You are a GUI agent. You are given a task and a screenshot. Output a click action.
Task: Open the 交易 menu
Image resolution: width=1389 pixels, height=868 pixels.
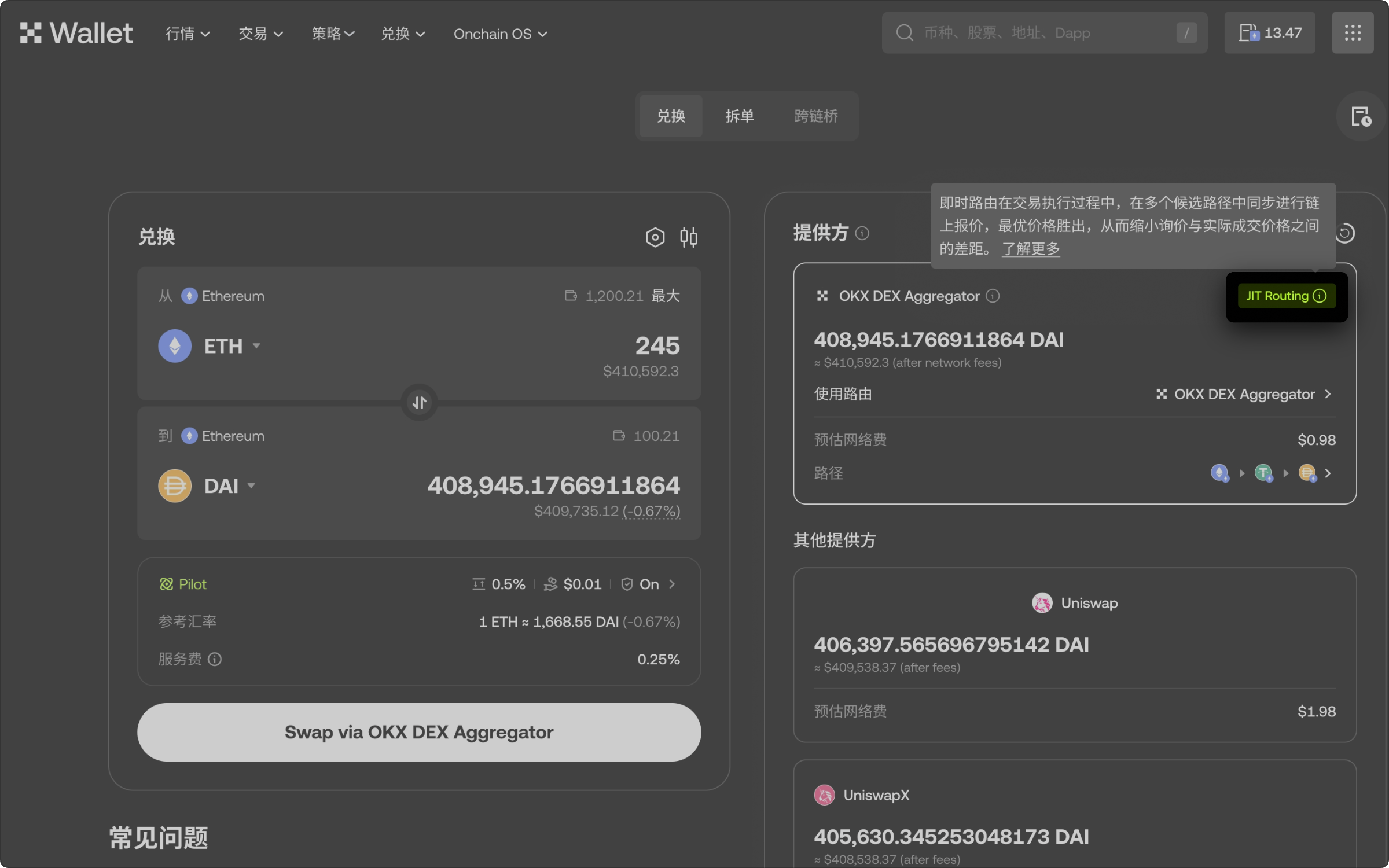pos(260,34)
